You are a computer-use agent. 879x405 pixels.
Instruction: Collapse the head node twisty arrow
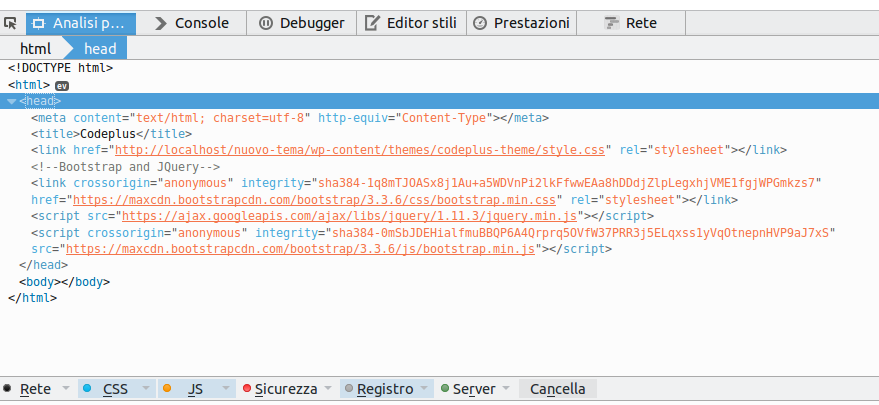(11, 101)
